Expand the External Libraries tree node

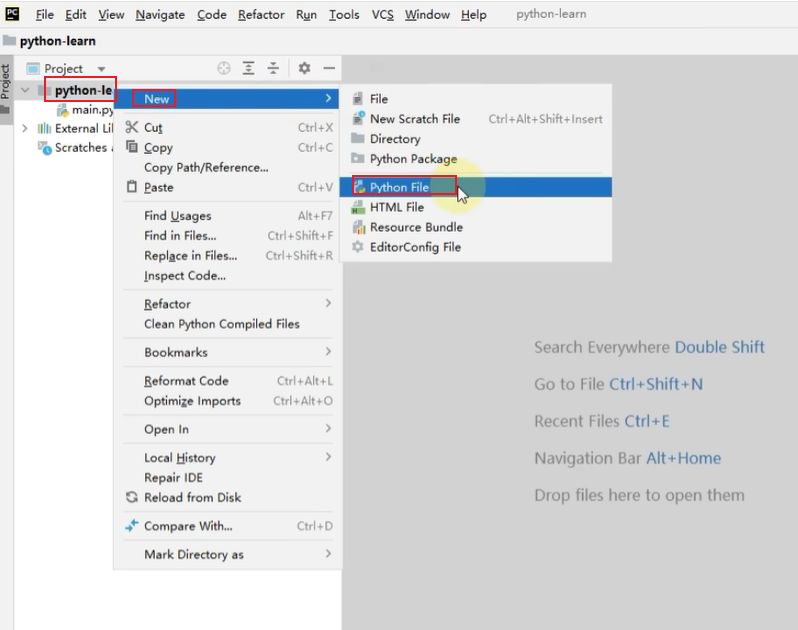pyautogui.click(x=25, y=128)
